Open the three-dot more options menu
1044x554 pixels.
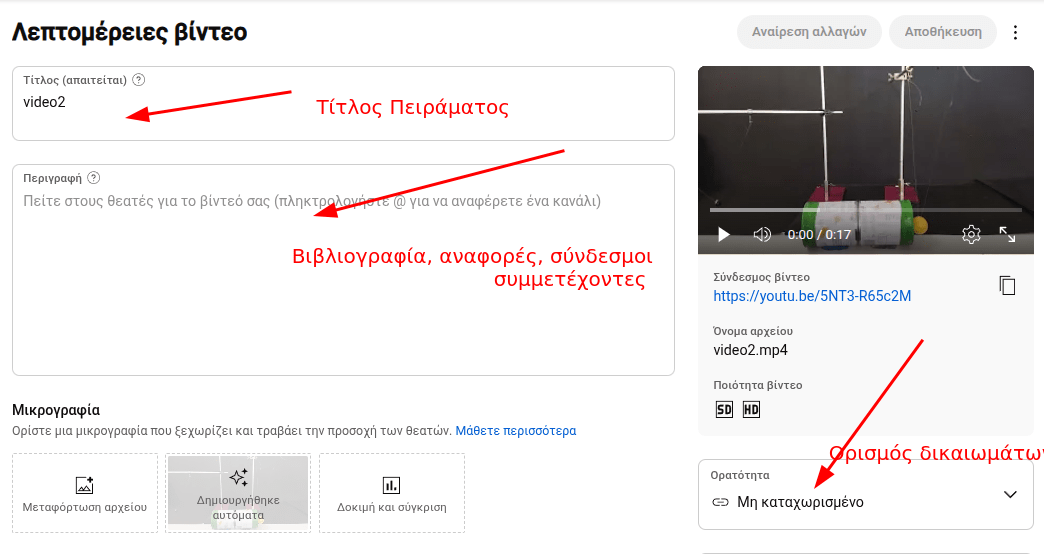(x=1016, y=32)
